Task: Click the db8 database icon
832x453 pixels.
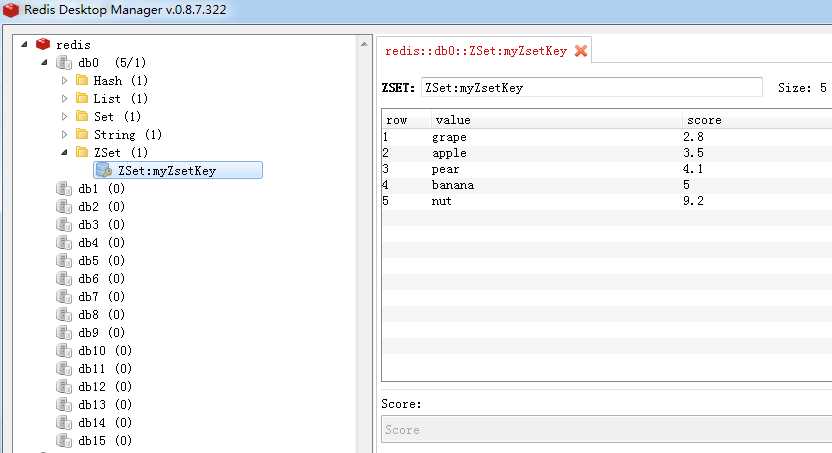Action: (x=64, y=315)
